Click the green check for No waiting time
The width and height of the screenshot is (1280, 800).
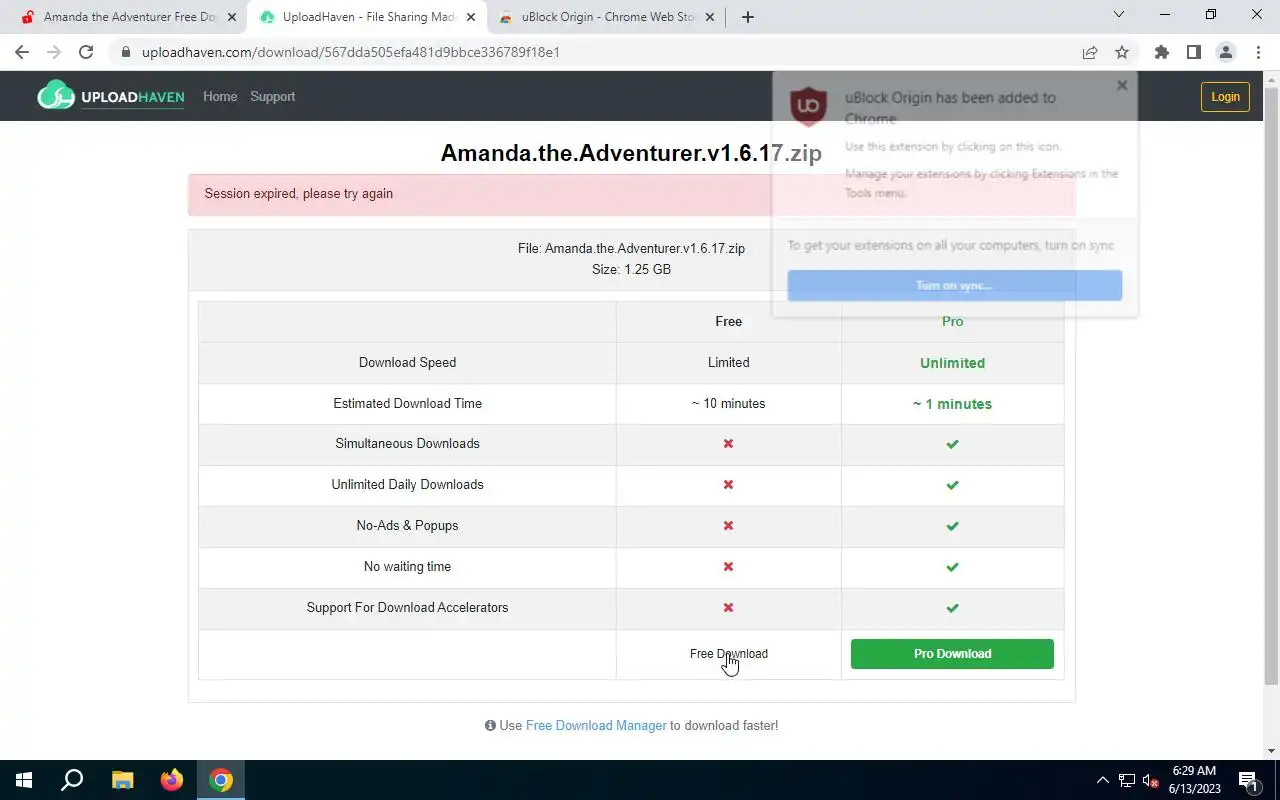tap(952, 566)
